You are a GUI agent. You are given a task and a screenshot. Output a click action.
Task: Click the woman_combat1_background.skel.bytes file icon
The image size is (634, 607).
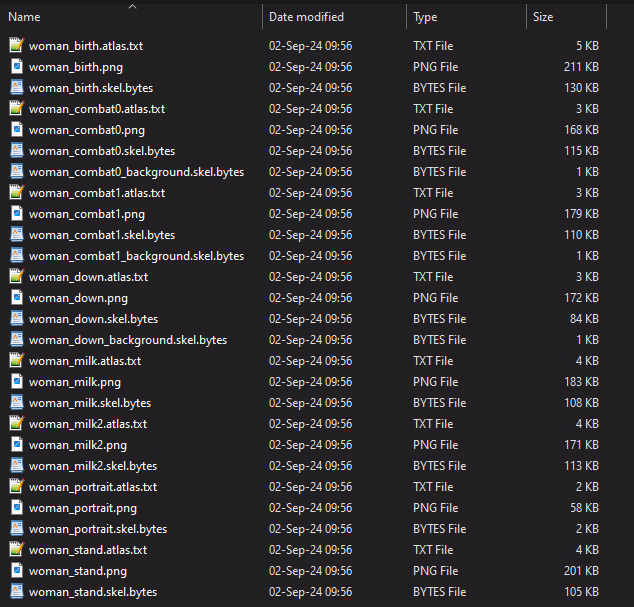click(16, 256)
